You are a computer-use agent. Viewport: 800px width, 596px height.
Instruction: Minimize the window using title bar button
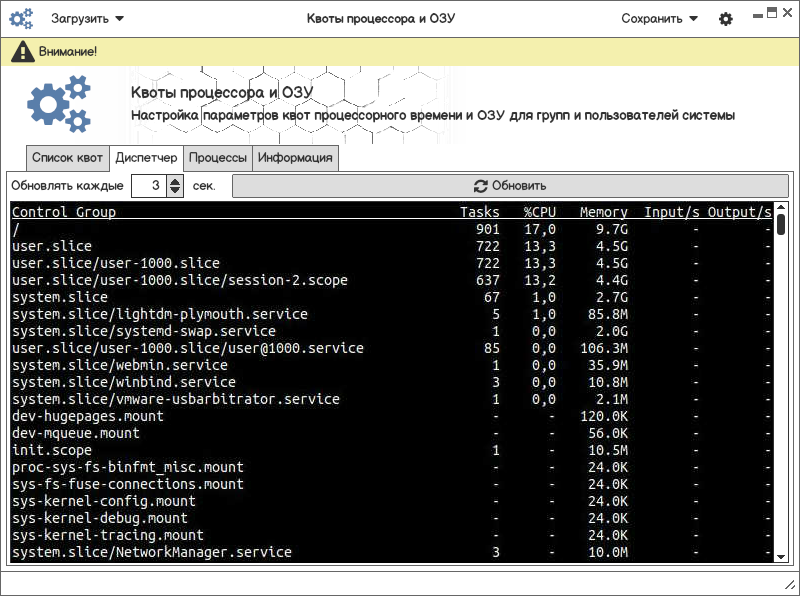click(756, 13)
